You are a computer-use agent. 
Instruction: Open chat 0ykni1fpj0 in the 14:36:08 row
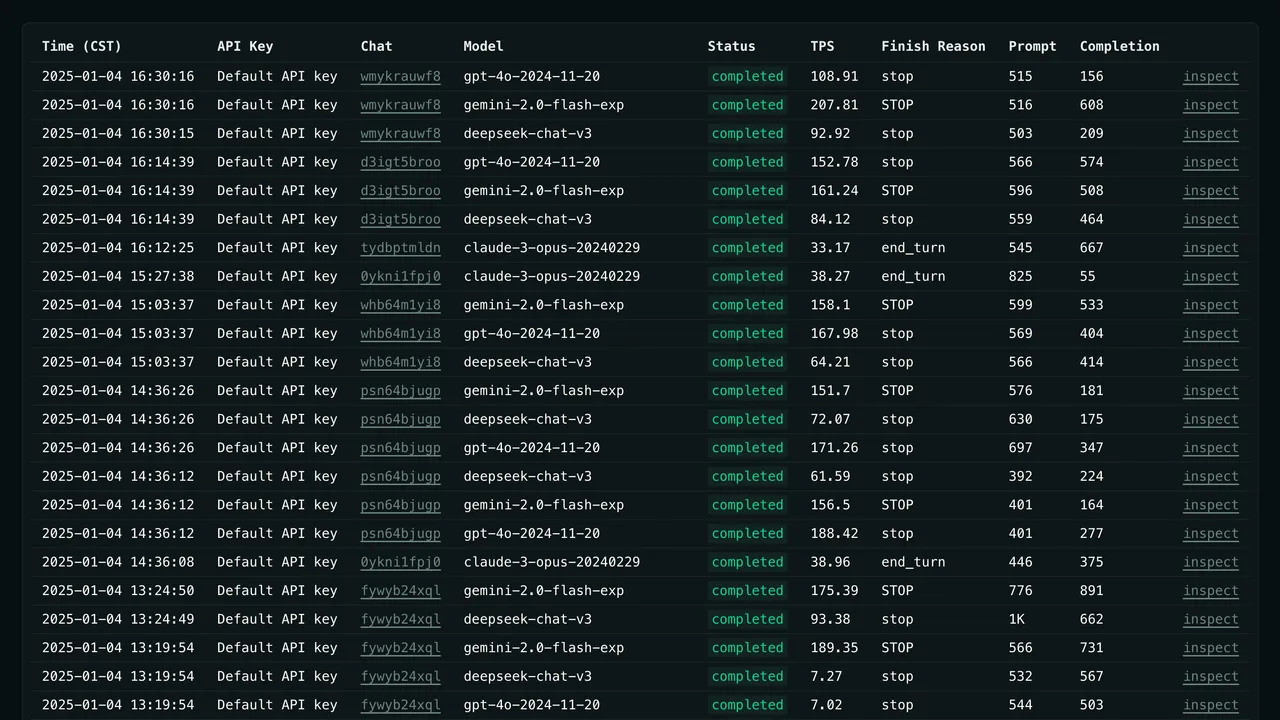click(x=400, y=562)
